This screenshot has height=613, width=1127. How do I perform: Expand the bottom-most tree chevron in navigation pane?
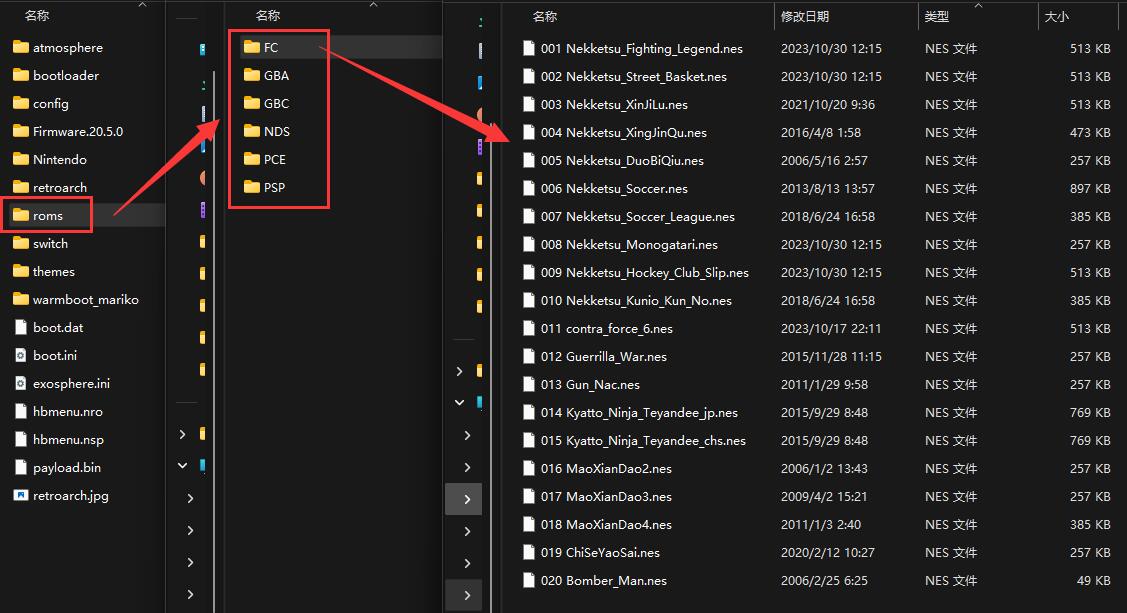pos(467,595)
